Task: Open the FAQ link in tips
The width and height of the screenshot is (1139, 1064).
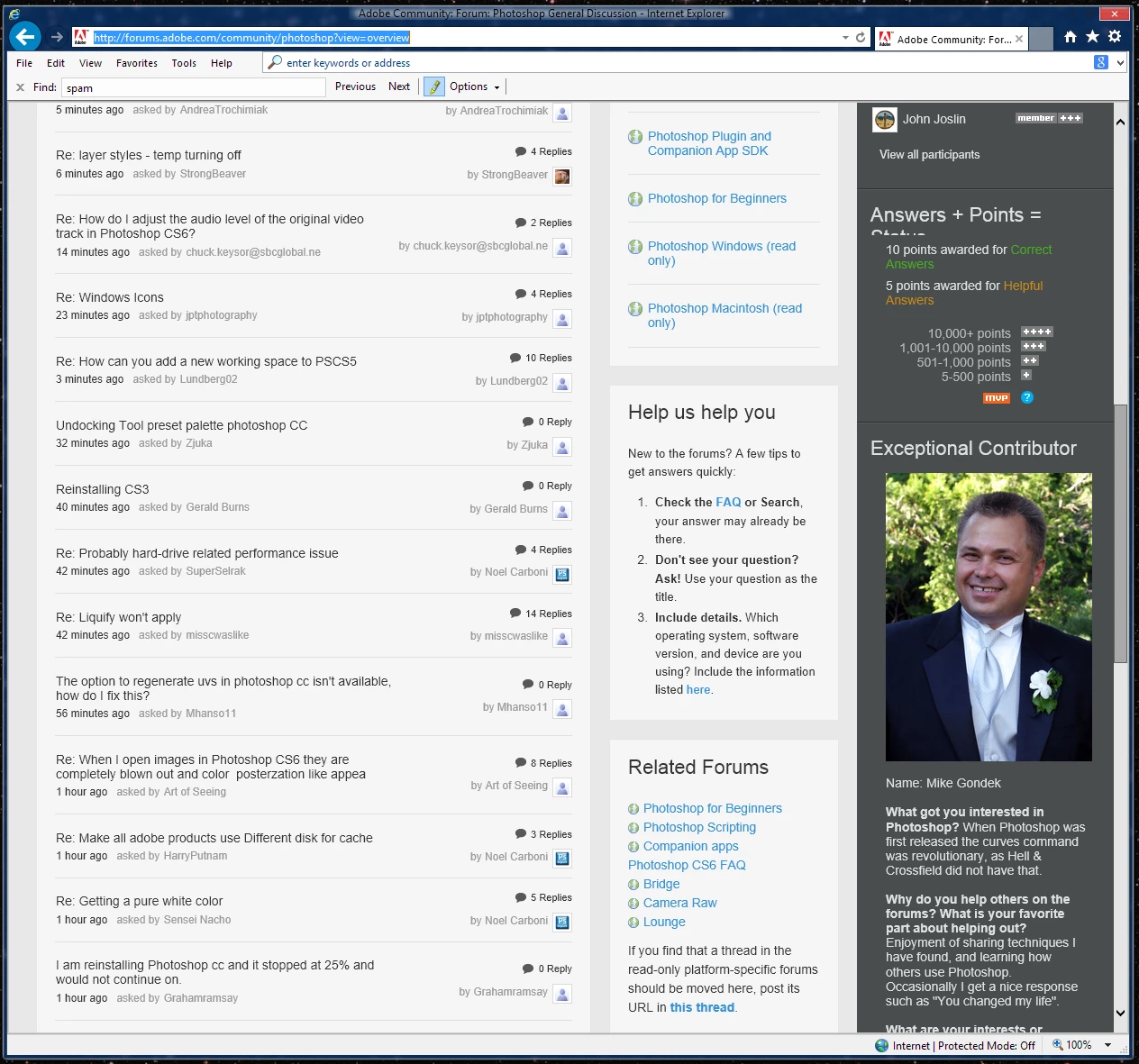Action: click(x=728, y=503)
